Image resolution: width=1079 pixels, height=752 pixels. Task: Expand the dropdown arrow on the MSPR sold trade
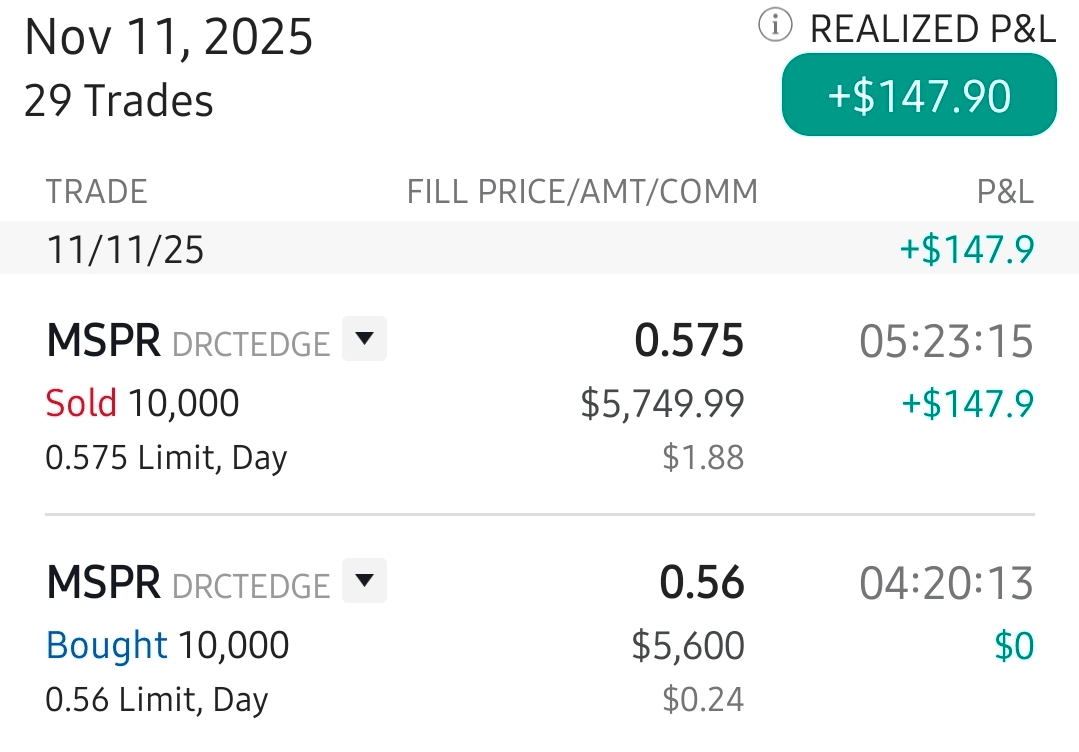[x=364, y=339]
